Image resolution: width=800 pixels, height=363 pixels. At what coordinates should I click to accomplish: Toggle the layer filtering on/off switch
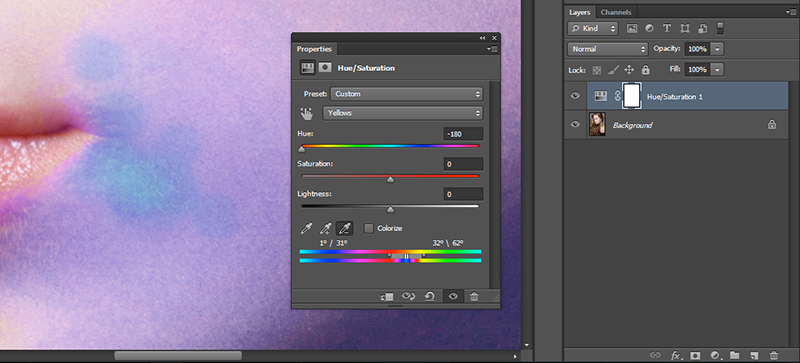pyautogui.click(x=720, y=28)
